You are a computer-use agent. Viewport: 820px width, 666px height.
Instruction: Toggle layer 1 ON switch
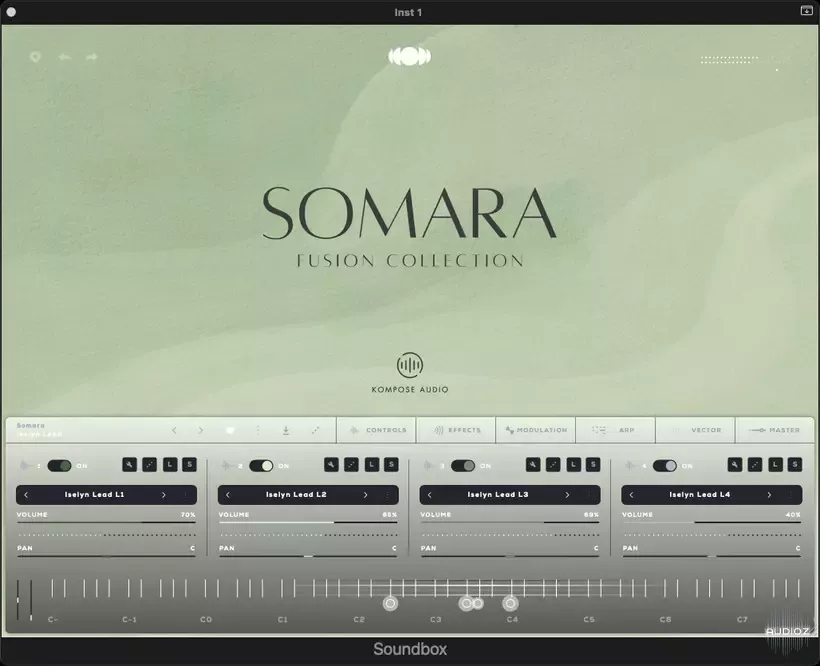(x=59, y=465)
